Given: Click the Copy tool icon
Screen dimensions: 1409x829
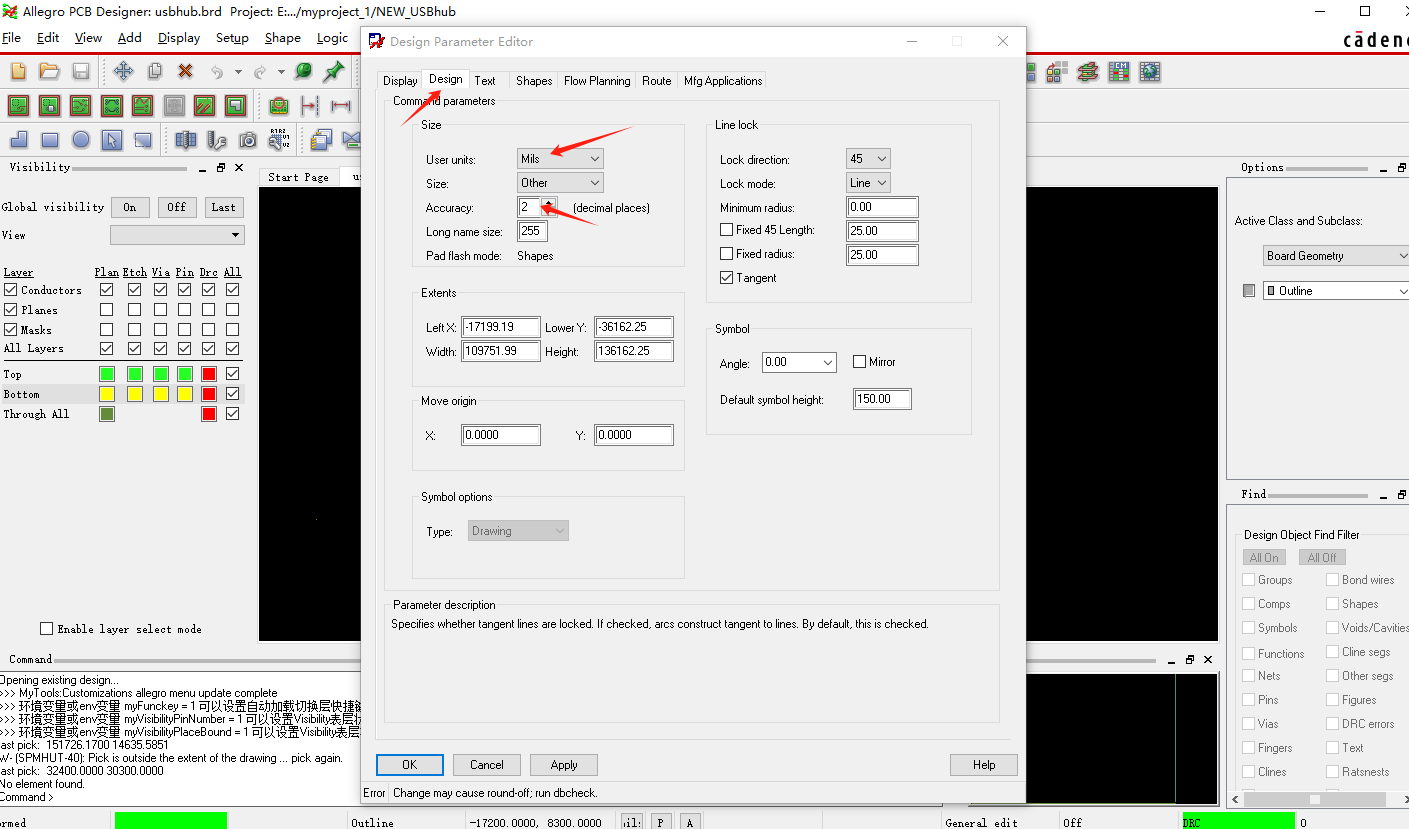Looking at the screenshot, I should pos(155,71).
